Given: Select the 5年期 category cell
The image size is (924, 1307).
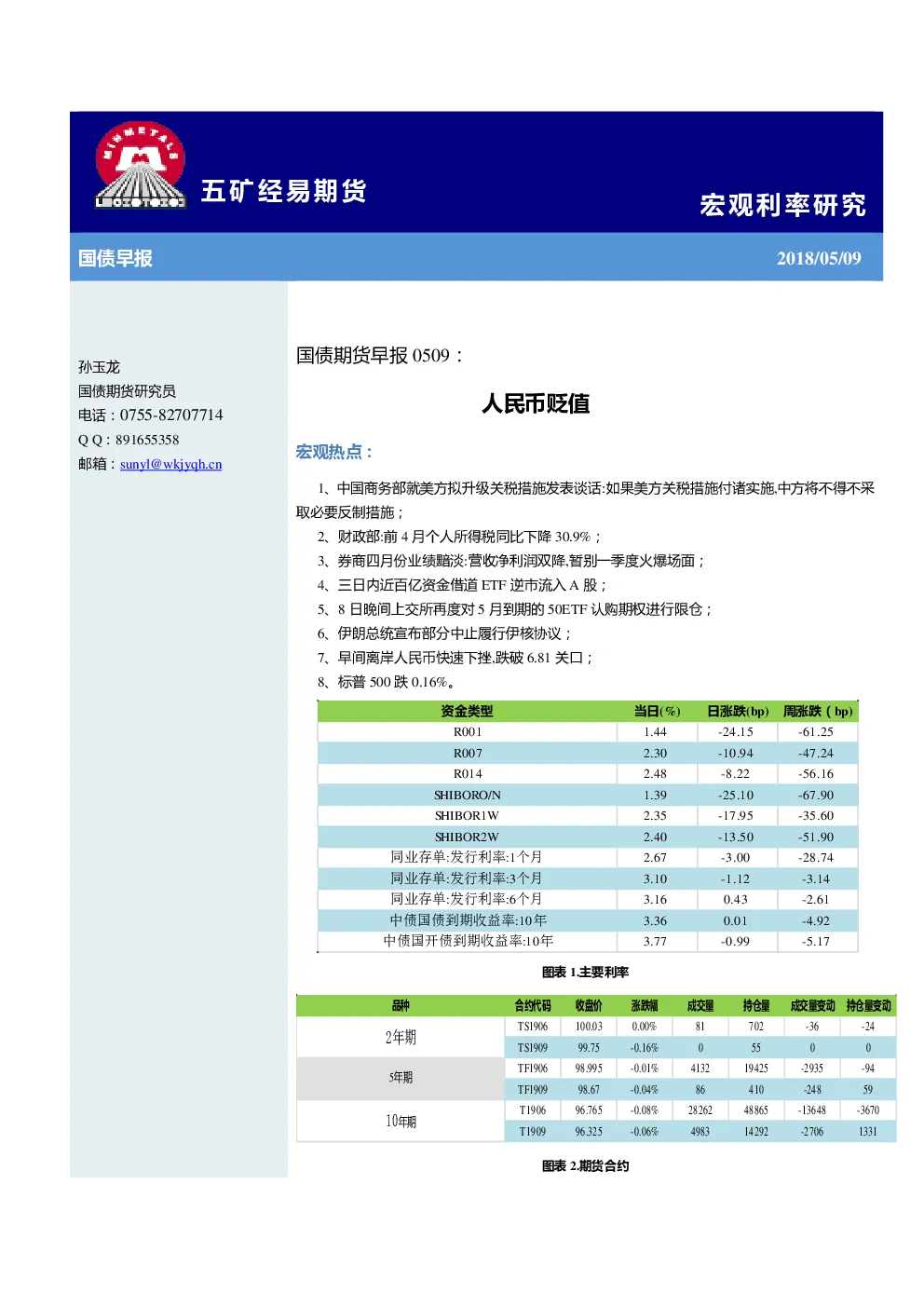Looking at the screenshot, I should [401, 1078].
